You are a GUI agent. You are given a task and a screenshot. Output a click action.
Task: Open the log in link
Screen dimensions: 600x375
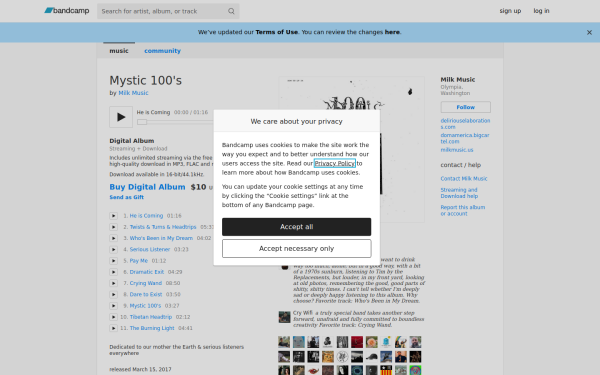click(x=541, y=11)
